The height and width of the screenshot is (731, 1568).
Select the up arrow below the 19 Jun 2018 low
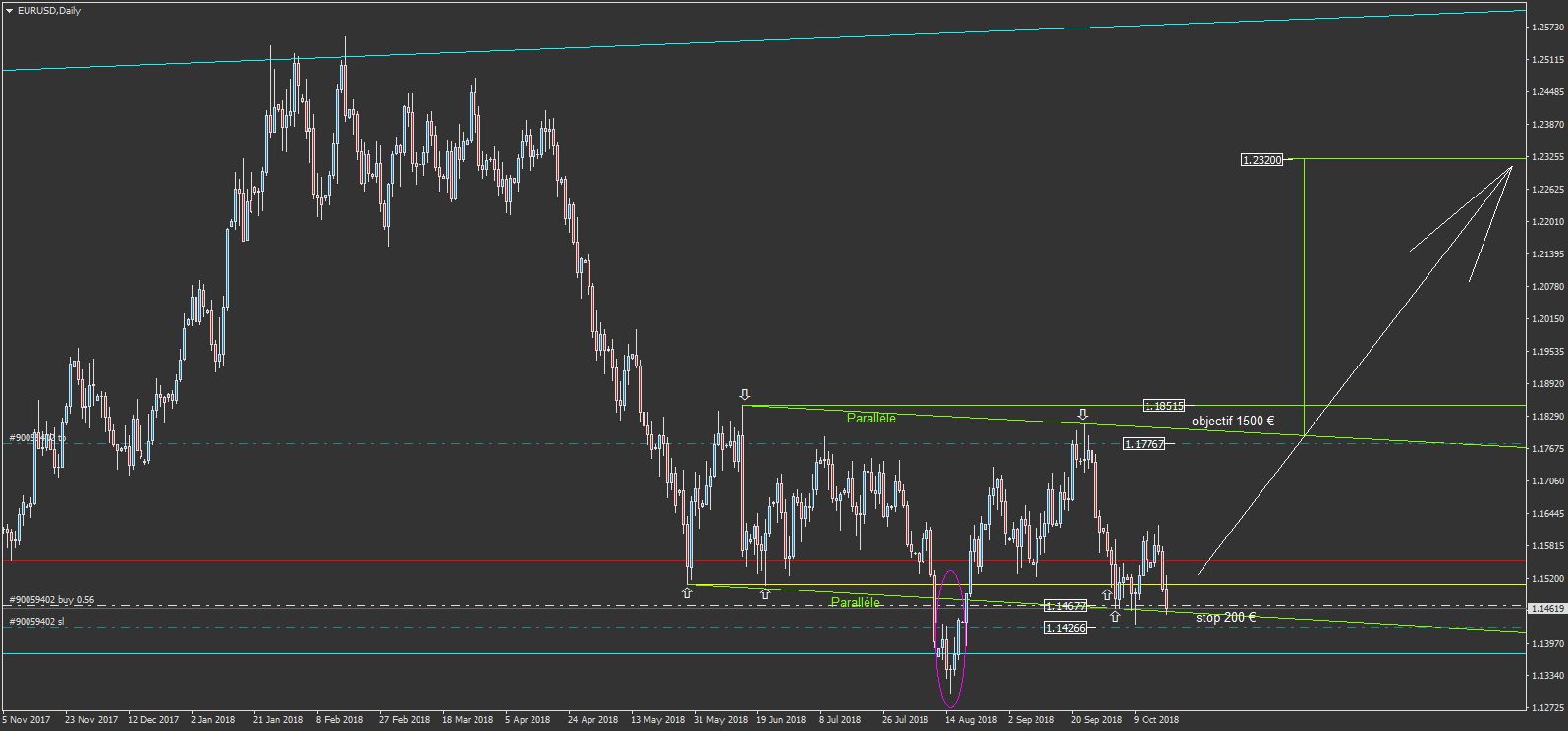tap(765, 593)
